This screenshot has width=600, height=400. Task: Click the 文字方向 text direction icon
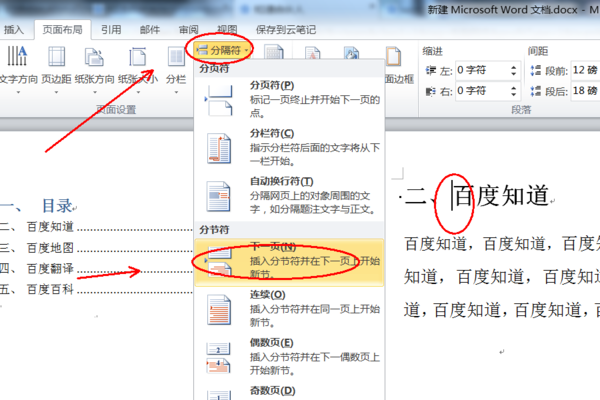click(x=17, y=56)
